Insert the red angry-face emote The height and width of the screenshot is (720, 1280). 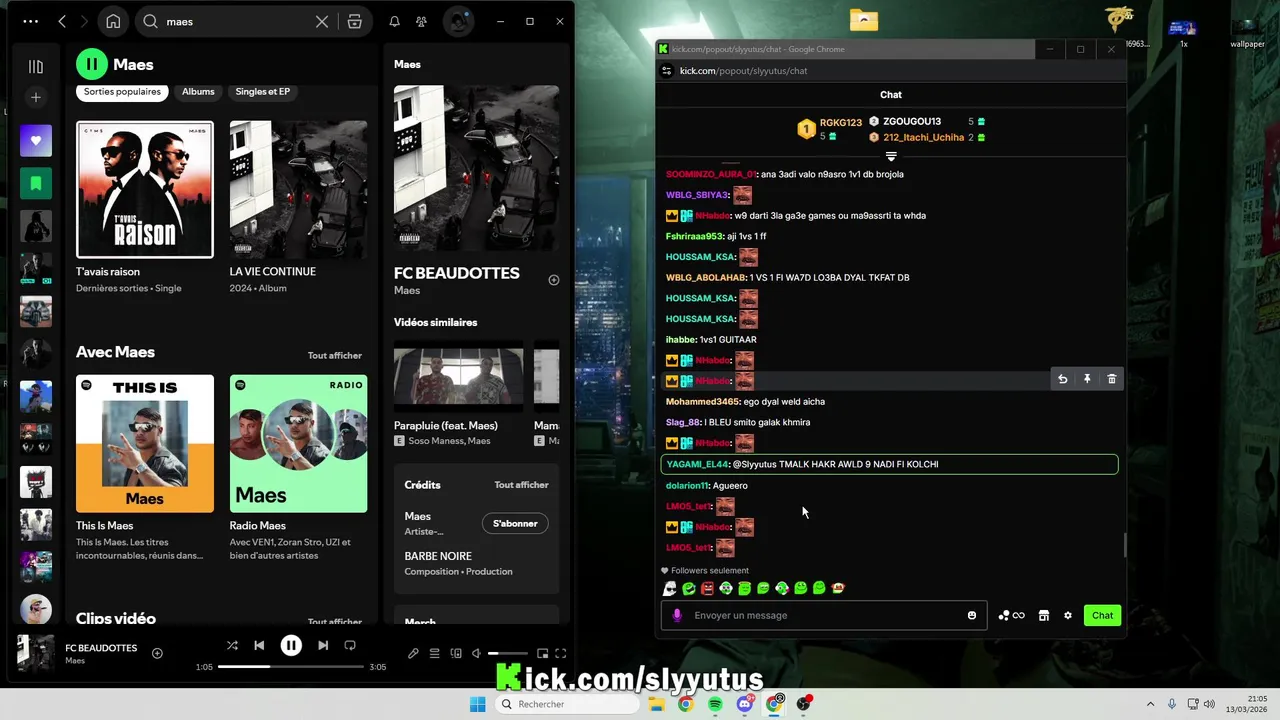(x=707, y=588)
